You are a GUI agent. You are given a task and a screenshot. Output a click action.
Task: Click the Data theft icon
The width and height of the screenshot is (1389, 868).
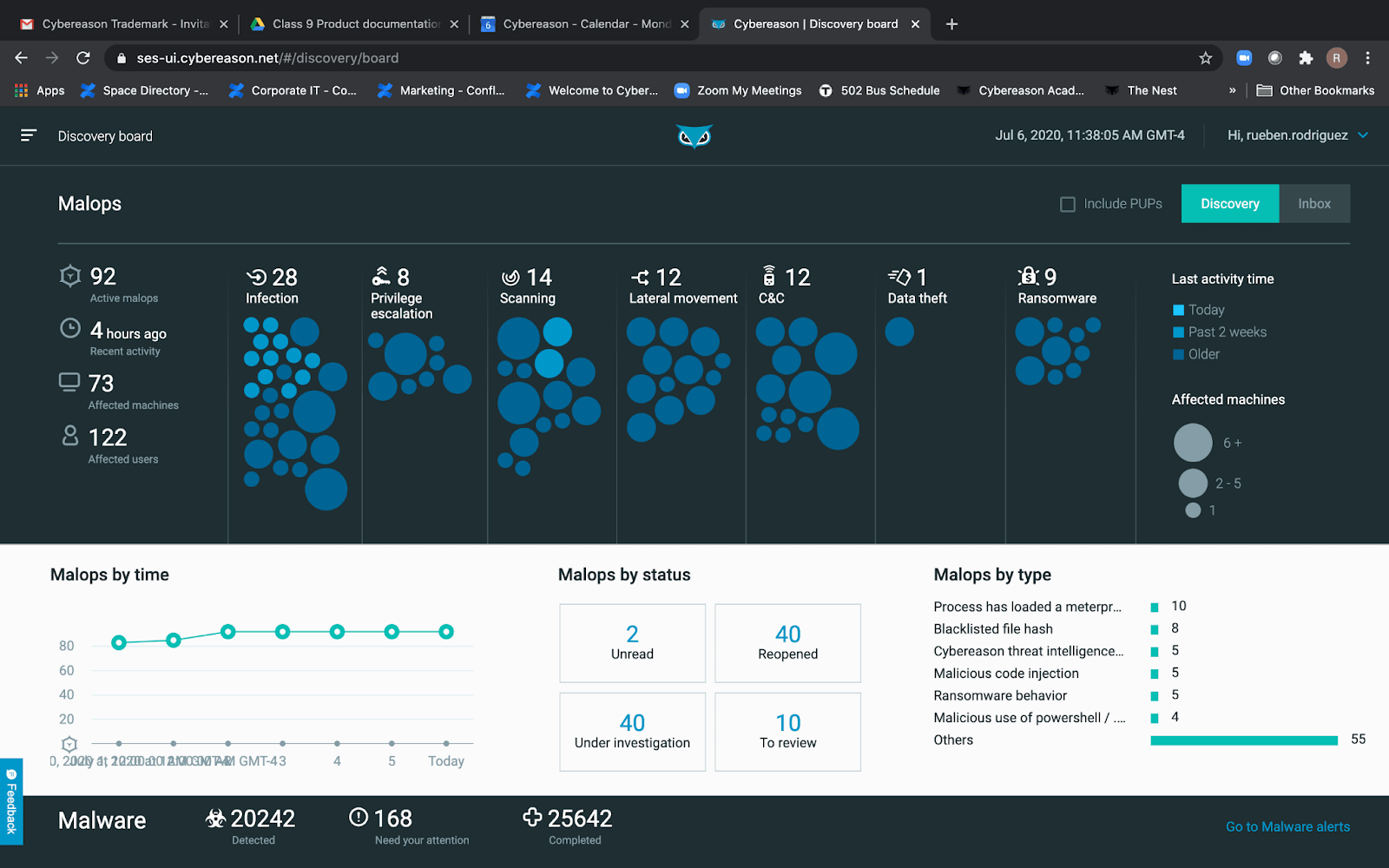tap(898, 278)
